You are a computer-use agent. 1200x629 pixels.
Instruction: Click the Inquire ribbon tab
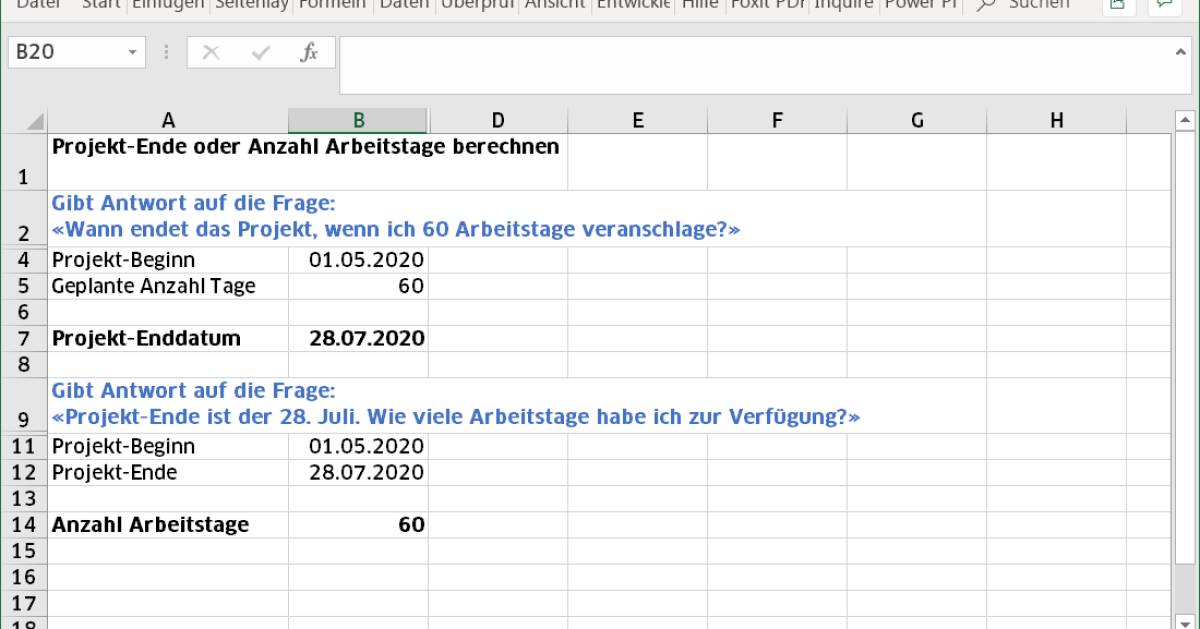(845, 4)
